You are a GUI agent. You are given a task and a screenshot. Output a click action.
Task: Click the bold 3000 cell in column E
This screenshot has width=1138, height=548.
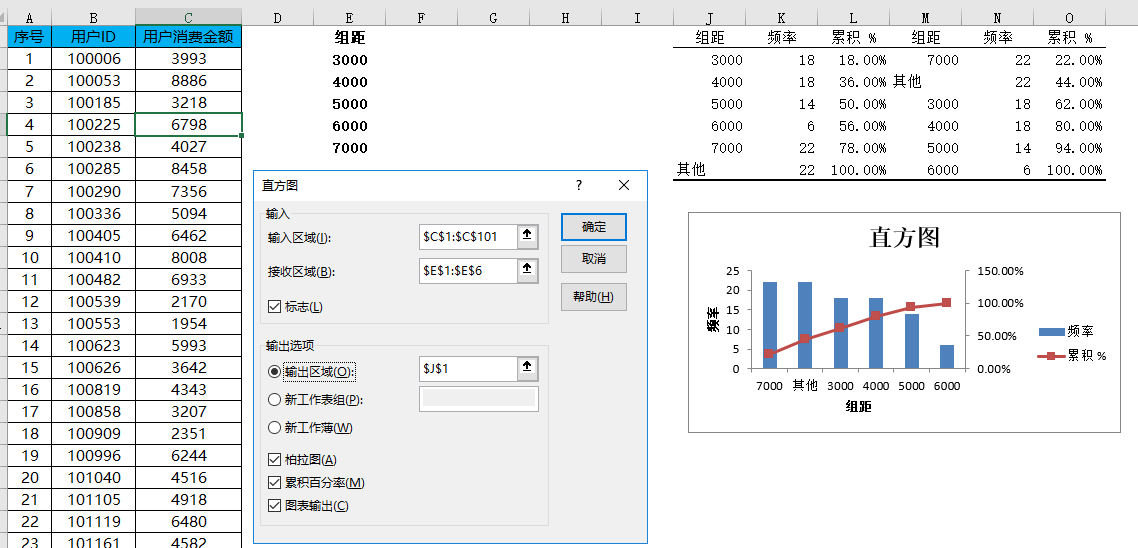[350, 60]
